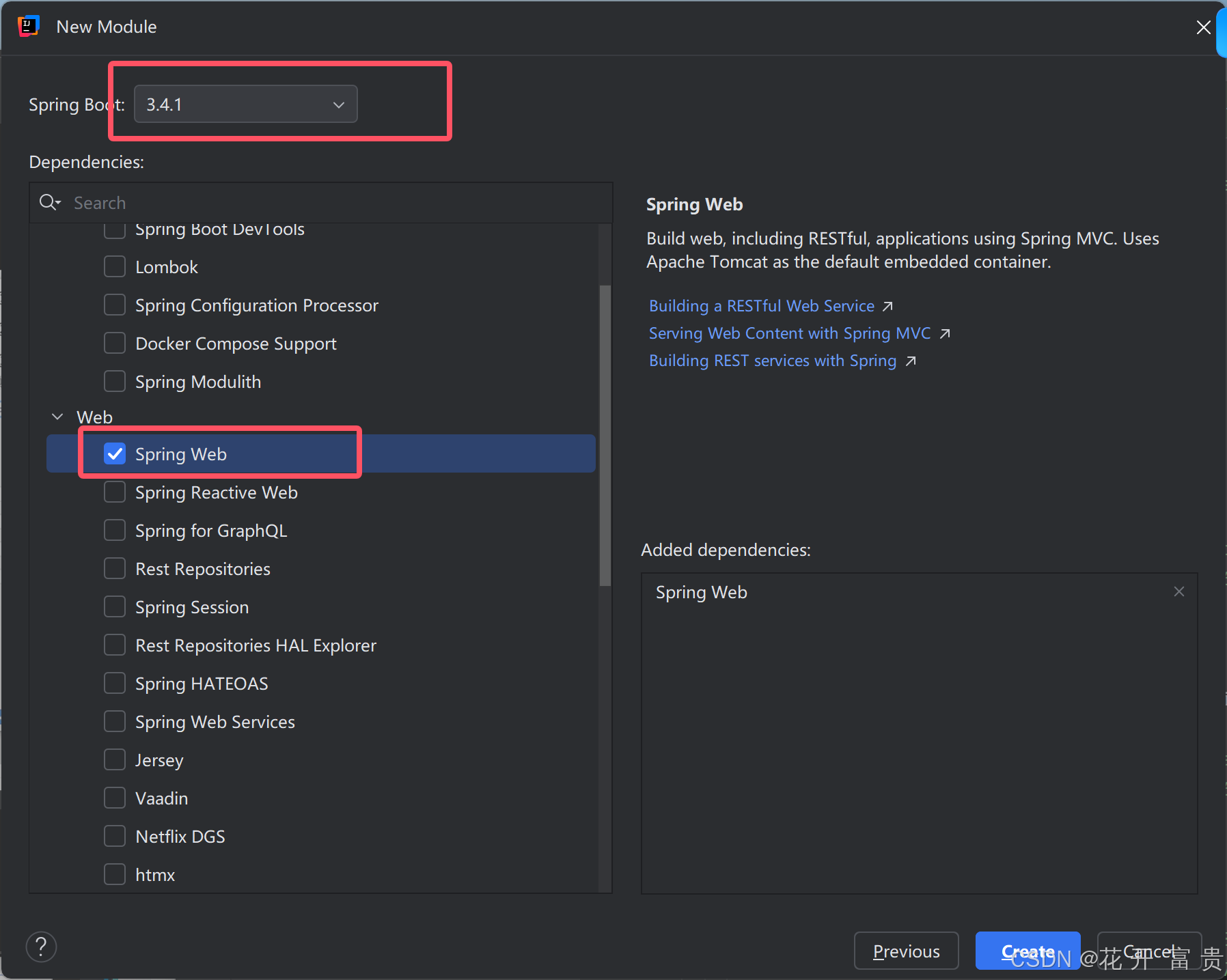Select the Spring Boot DevTools row label

(x=219, y=229)
